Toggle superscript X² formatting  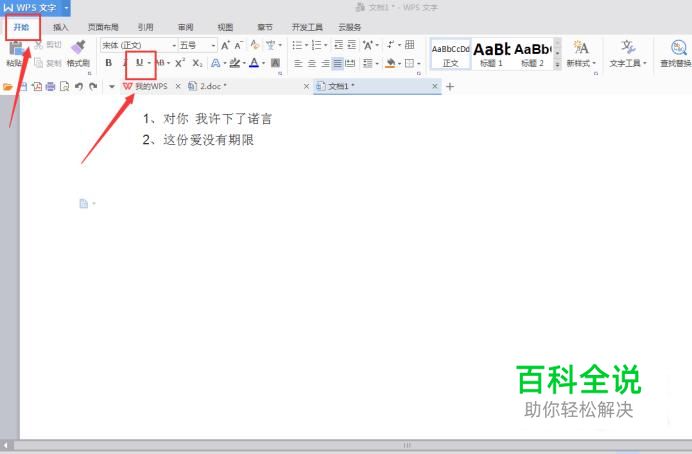pos(180,63)
